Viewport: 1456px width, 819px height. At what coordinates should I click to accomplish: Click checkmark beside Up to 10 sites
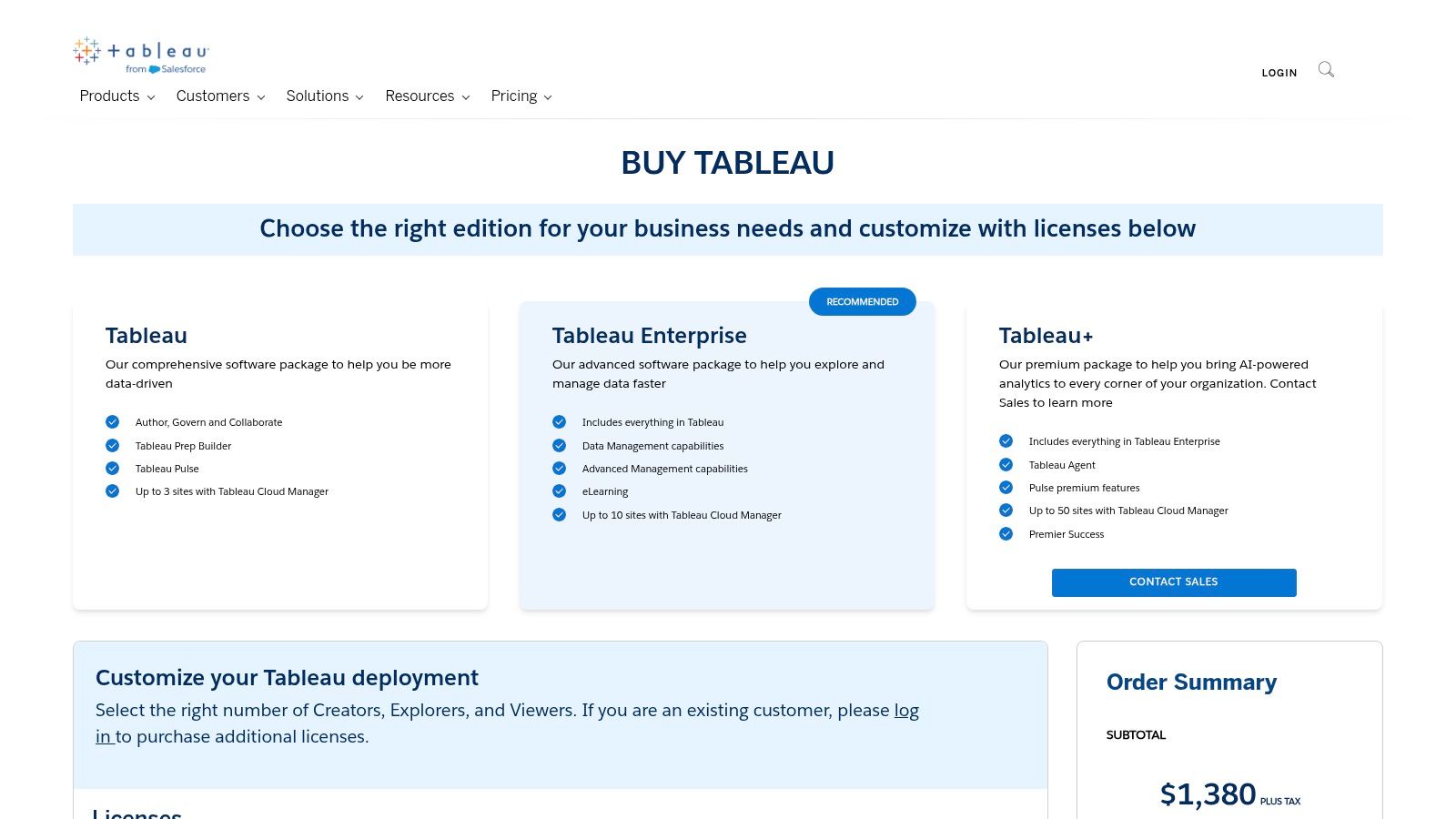click(560, 515)
